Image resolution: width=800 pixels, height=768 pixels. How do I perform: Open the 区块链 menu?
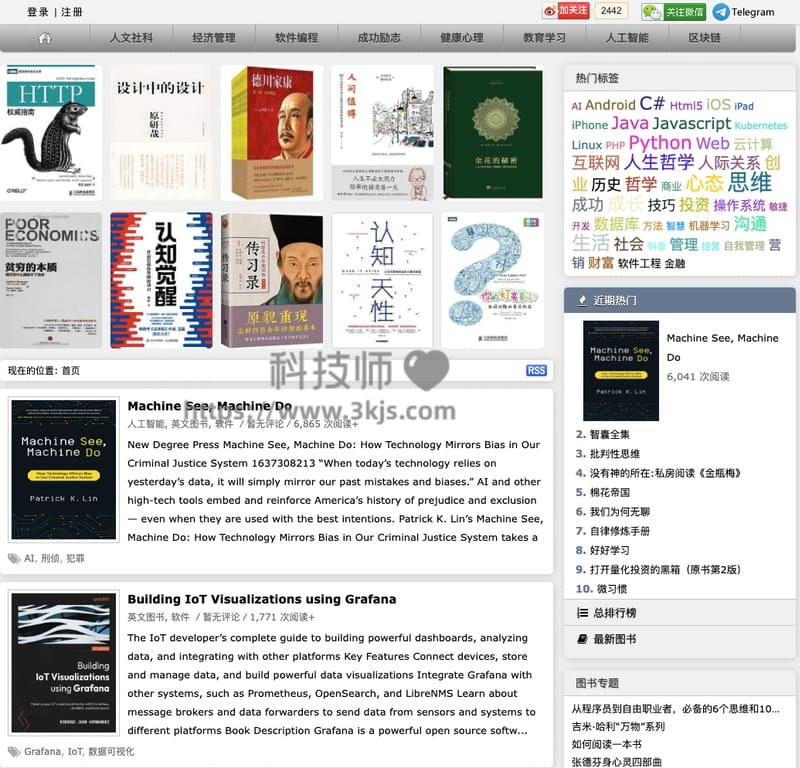705,38
